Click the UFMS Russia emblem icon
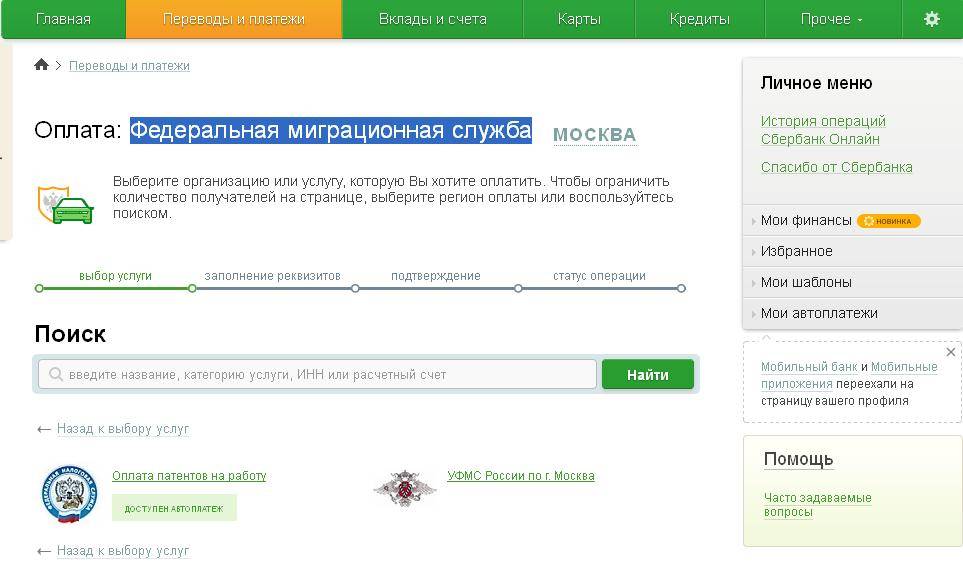963x570 pixels. pyautogui.click(x=404, y=488)
